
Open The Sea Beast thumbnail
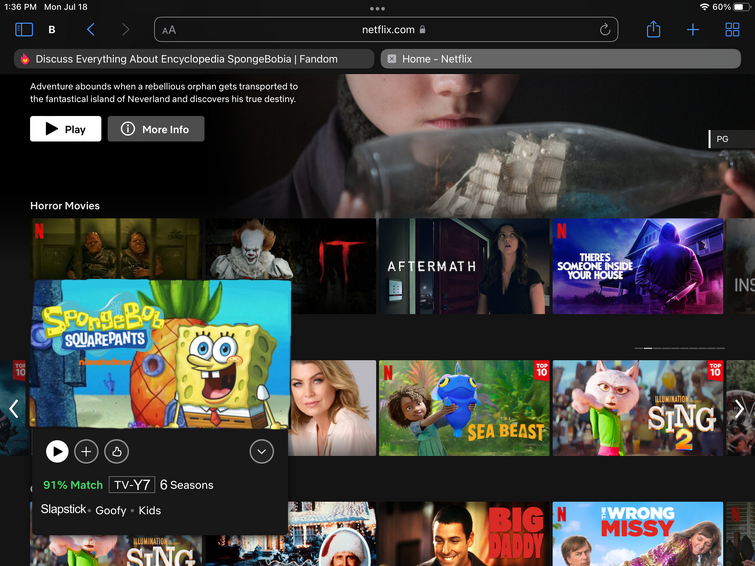point(464,408)
